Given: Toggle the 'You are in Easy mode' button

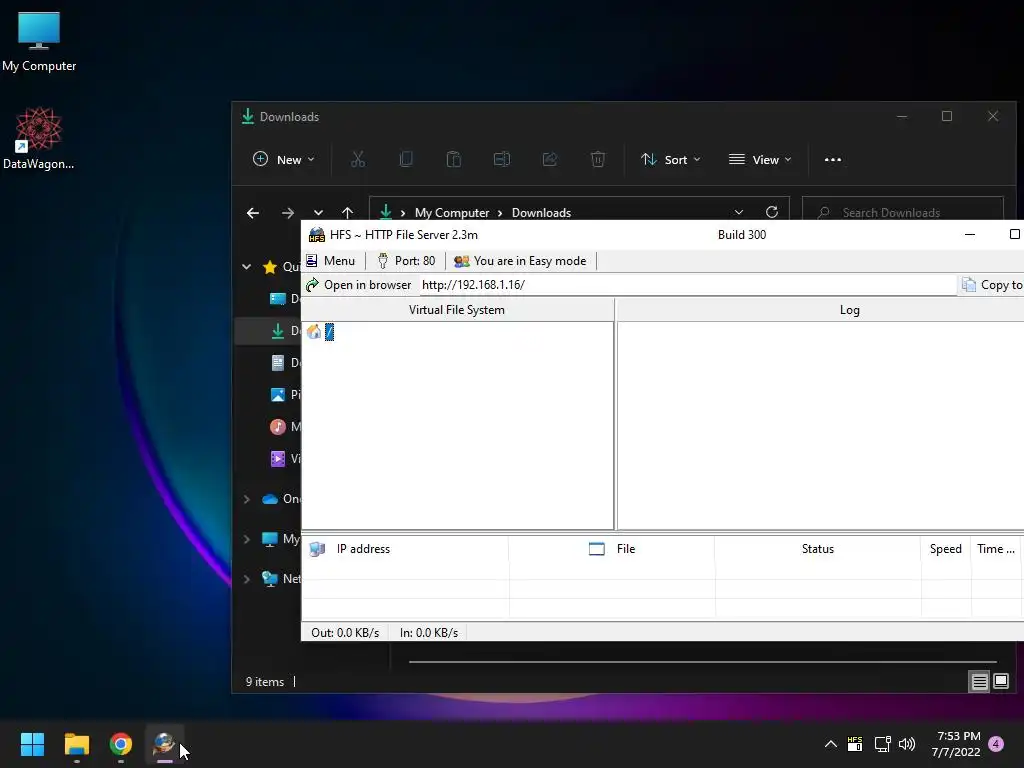Looking at the screenshot, I should [x=520, y=261].
